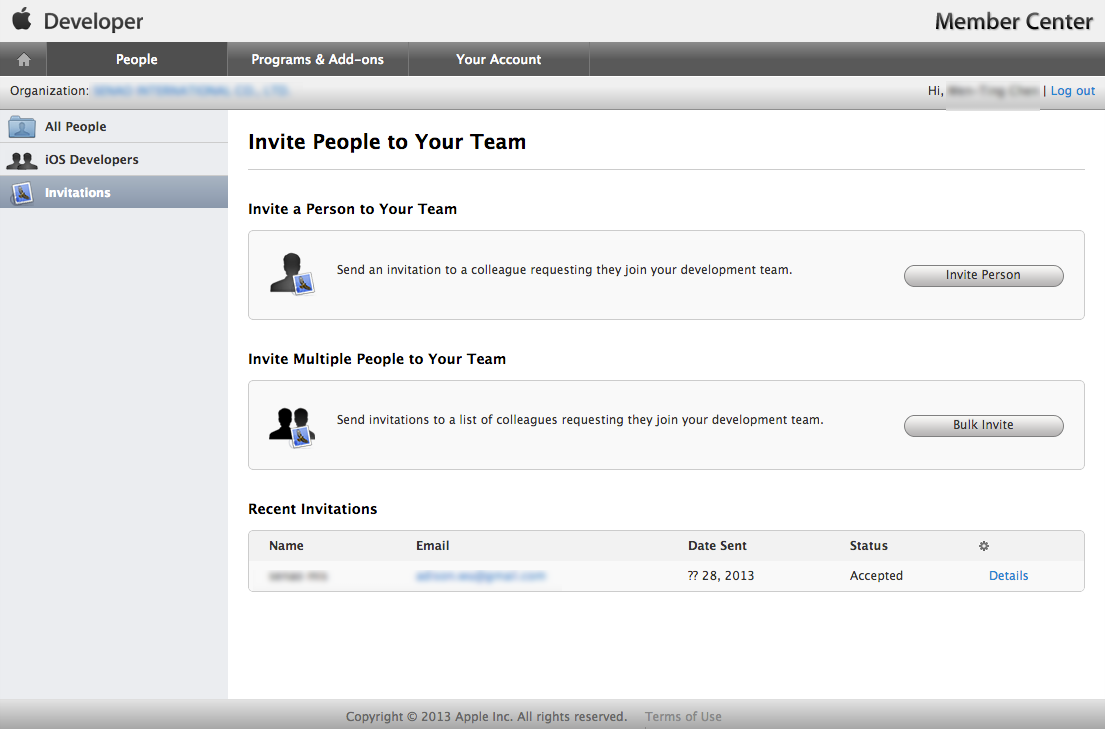Click the Developer title text
Viewport: 1105px width, 729px height.
(x=93, y=21)
